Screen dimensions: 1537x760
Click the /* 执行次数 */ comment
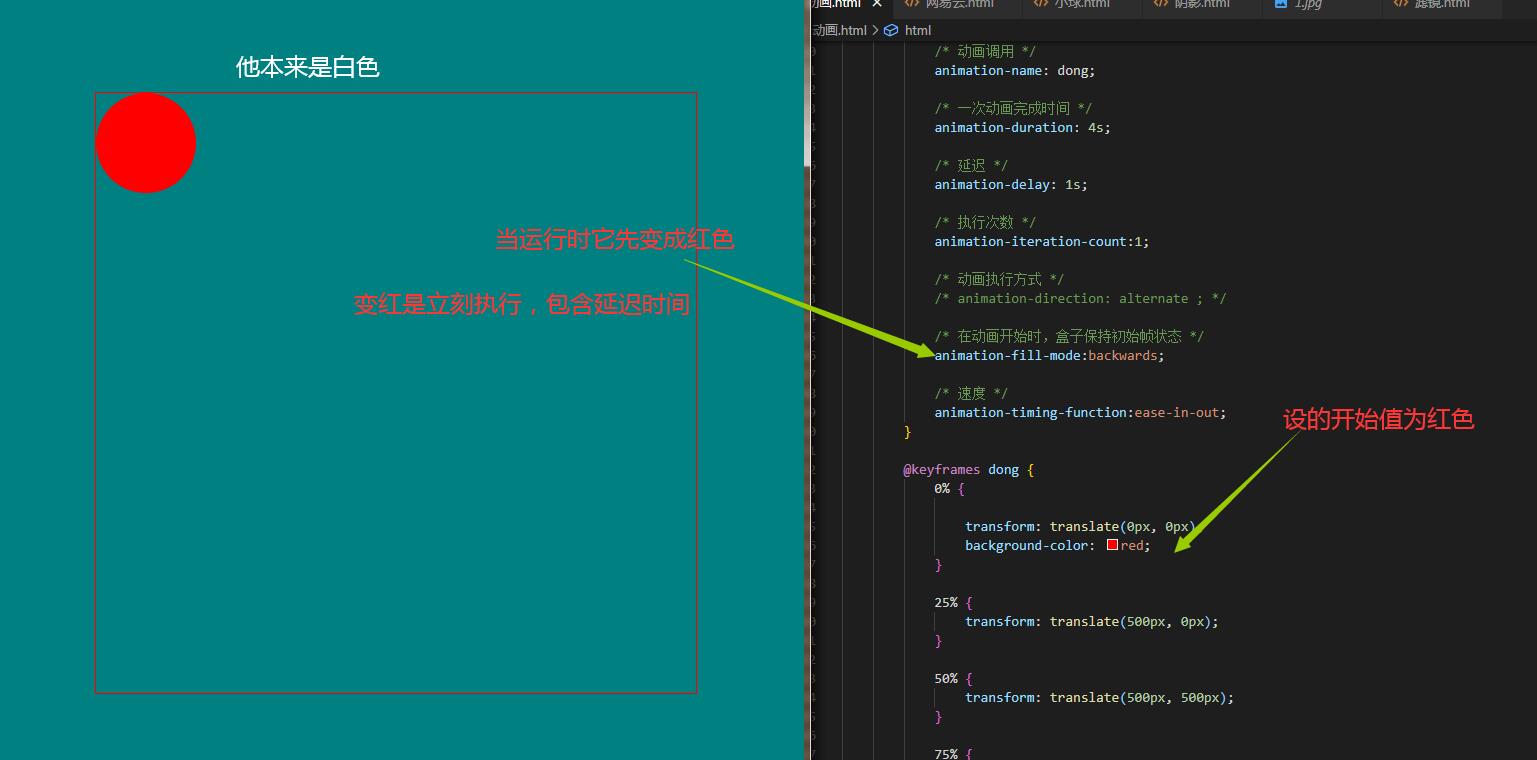pyautogui.click(x=985, y=222)
